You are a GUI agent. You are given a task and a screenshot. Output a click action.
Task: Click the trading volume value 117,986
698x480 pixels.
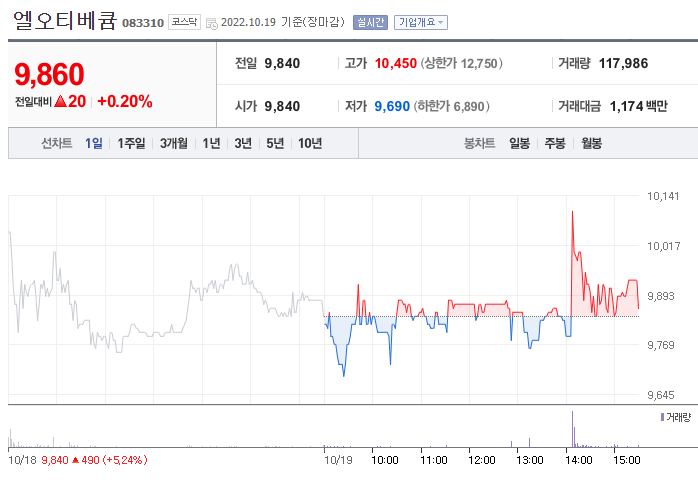click(x=623, y=64)
